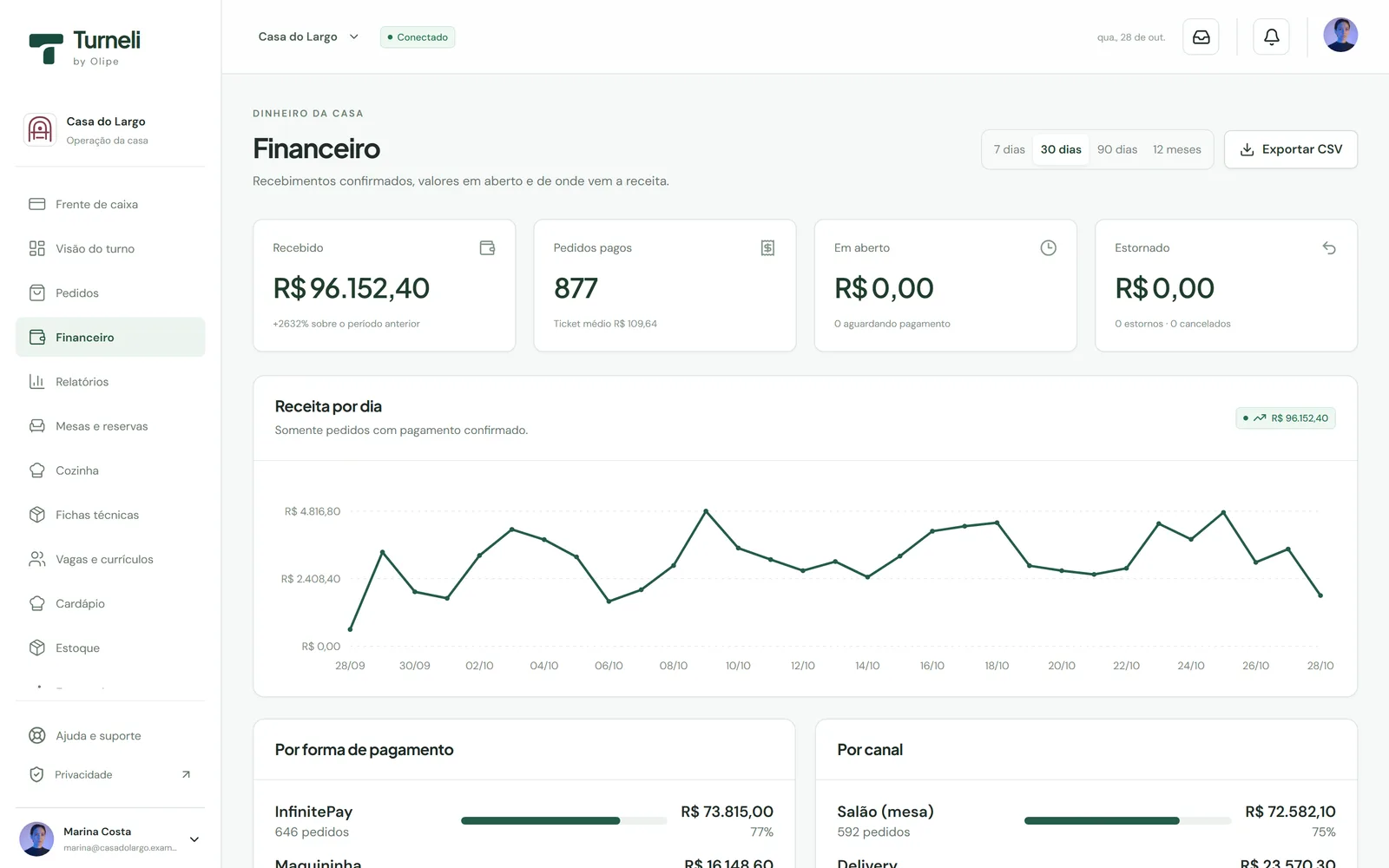The height and width of the screenshot is (868, 1389).
Task: Go to Visão do turno
Action: (x=110, y=248)
